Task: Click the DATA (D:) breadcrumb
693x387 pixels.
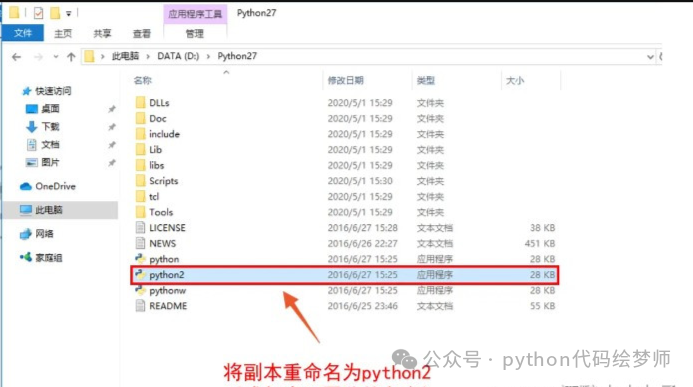Action: pos(178,56)
